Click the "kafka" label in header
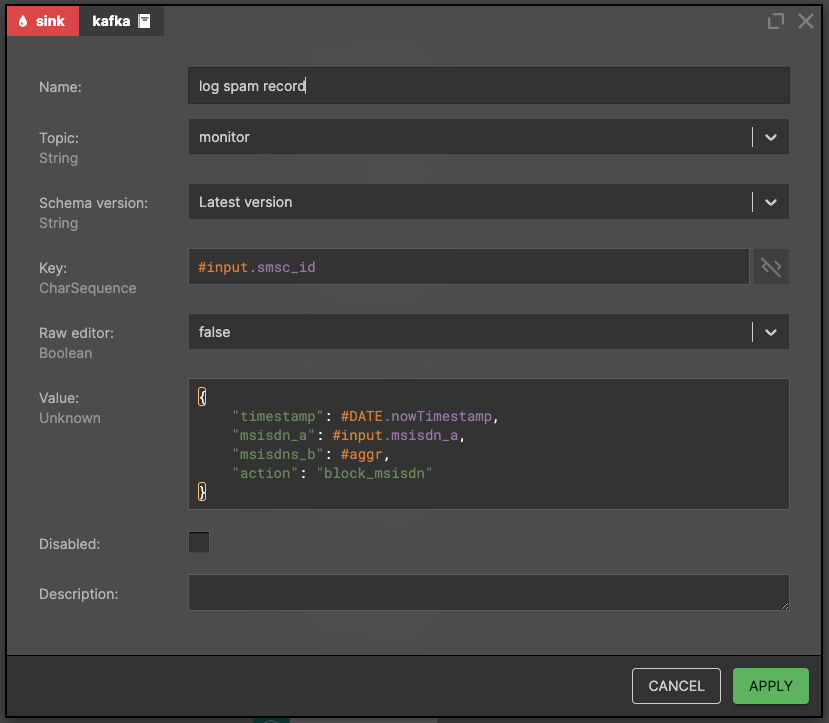Image resolution: width=829 pixels, height=723 pixels. pyautogui.click(x=111, y=21)
